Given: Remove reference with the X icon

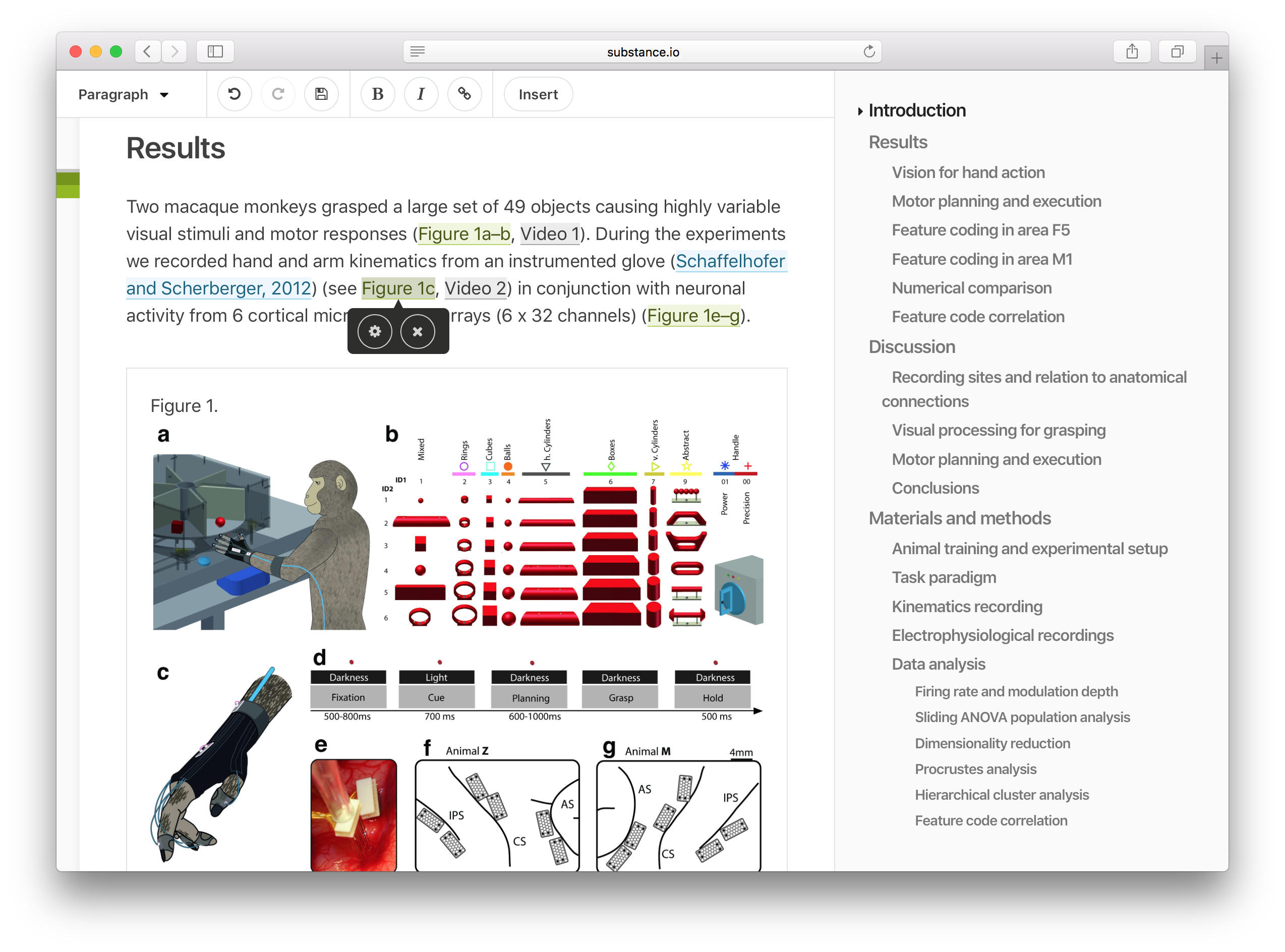Looking at the screenshot, I should pos(417,331).
